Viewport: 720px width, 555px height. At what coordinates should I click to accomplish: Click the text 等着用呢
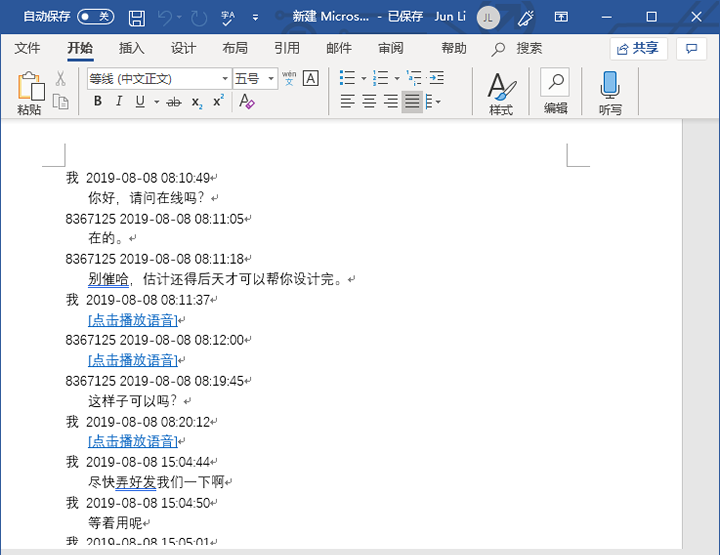coord(115,522)
